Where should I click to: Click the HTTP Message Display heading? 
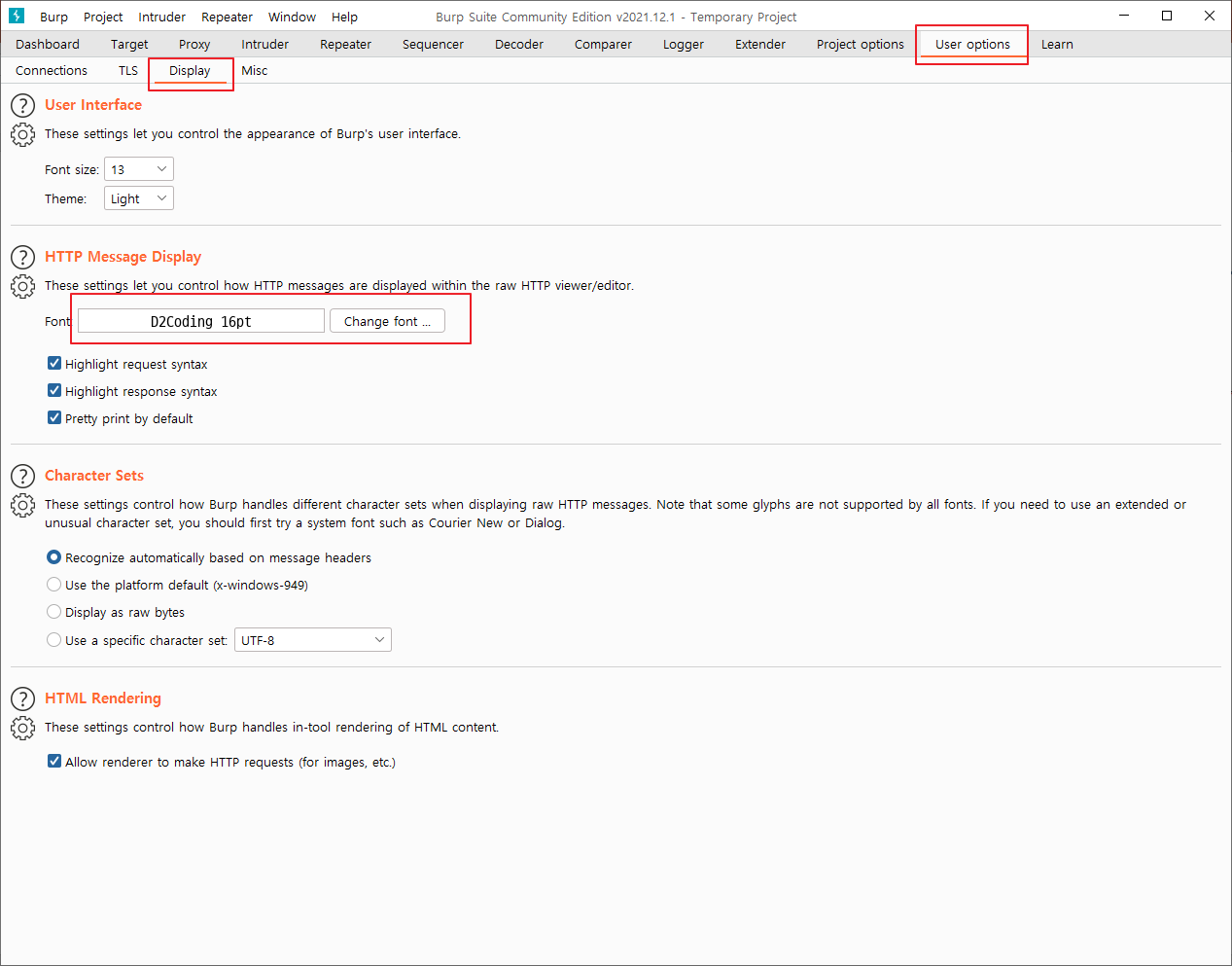123,257
